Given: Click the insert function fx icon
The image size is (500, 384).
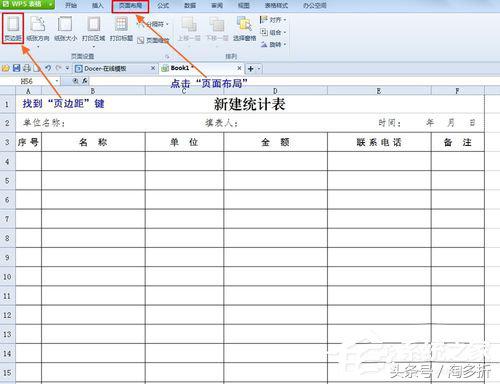Looking at the screenshot, I should pos(85,81).
